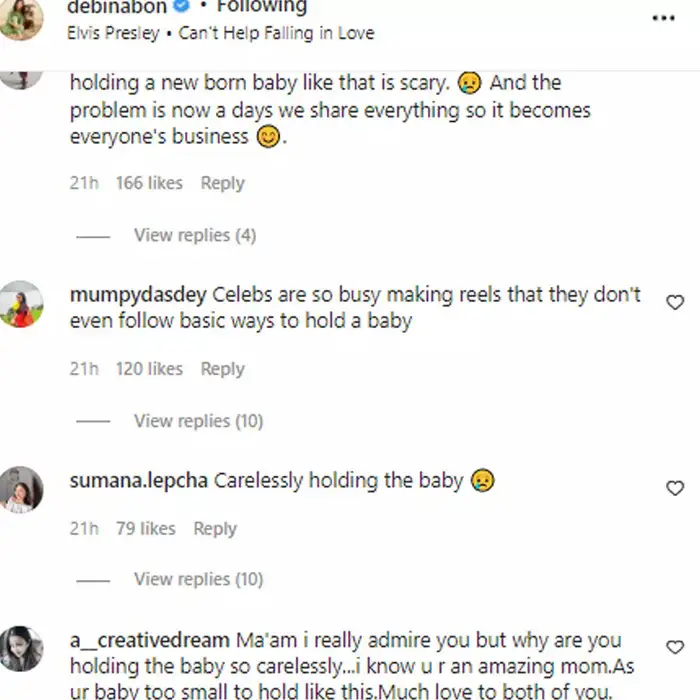
Task: Like a__creativedream's comment with the heart
Action: coord(675,647)
